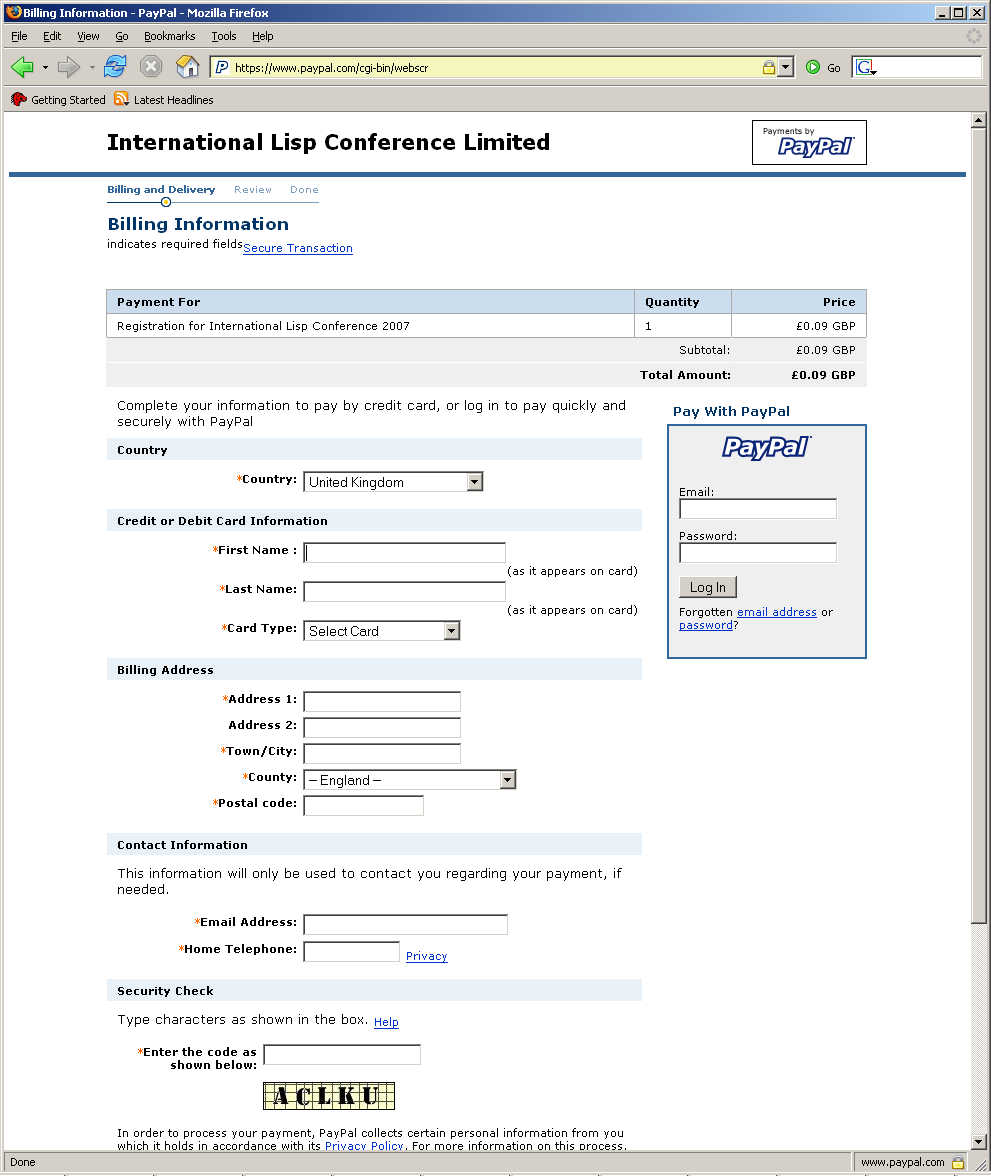Viewport: 991px width, 1176px height.
Task: Click the green Back arrow button
Action: click(23, 68)
